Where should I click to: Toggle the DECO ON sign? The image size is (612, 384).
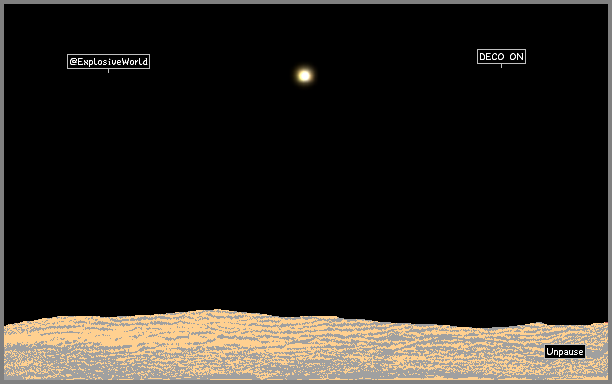point(501,57)
